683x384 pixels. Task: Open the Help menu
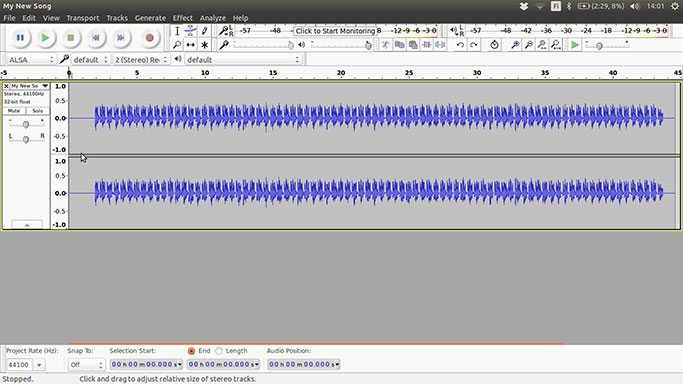click(240, 18)
